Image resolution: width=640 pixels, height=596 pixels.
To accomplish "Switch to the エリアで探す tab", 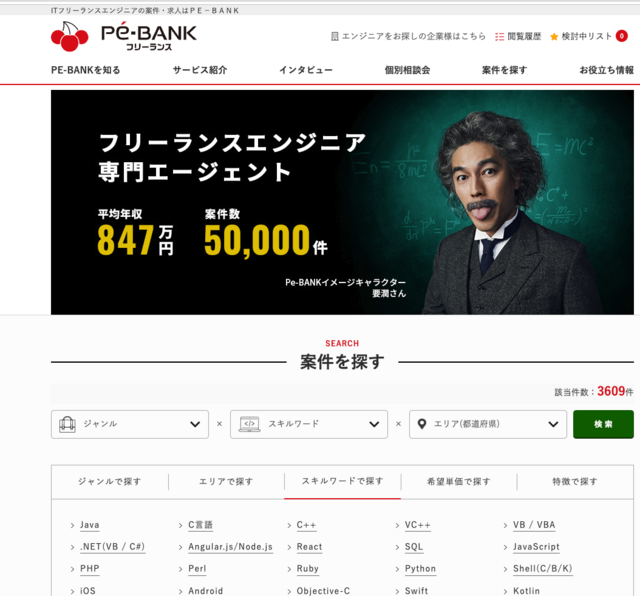I will tap(226, 482).
